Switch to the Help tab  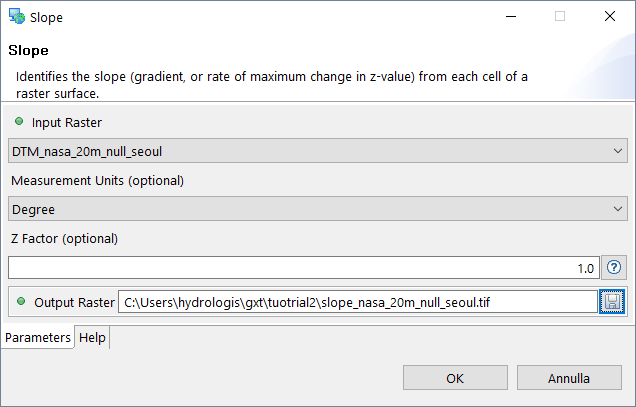[93, 338]
